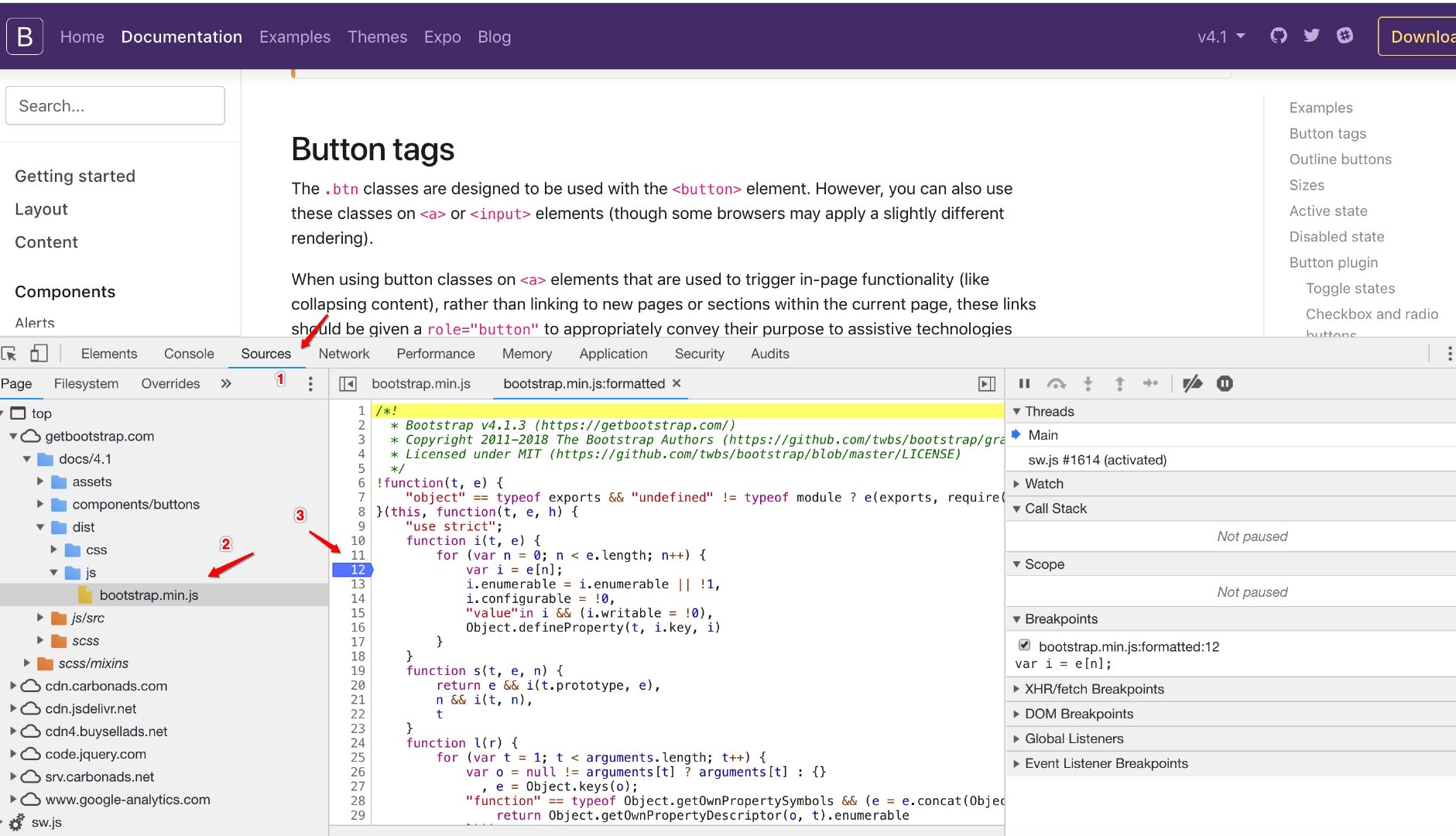The image size is (1456, 836).
Task: Jump to Disabled state section link
Action: [1336, 237]
